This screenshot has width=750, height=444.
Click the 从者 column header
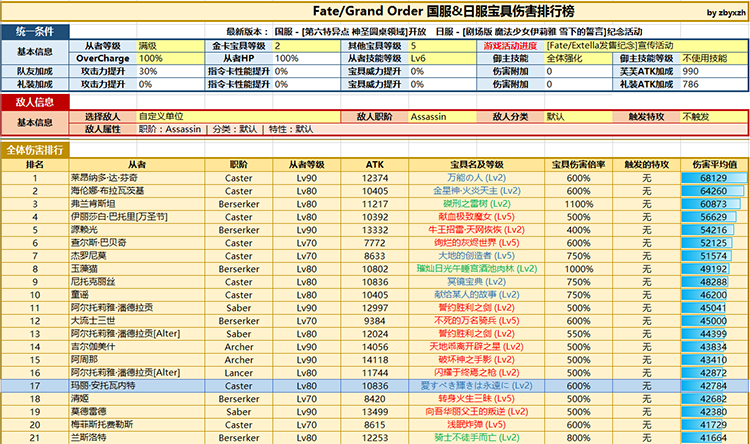tap(137, 165)
